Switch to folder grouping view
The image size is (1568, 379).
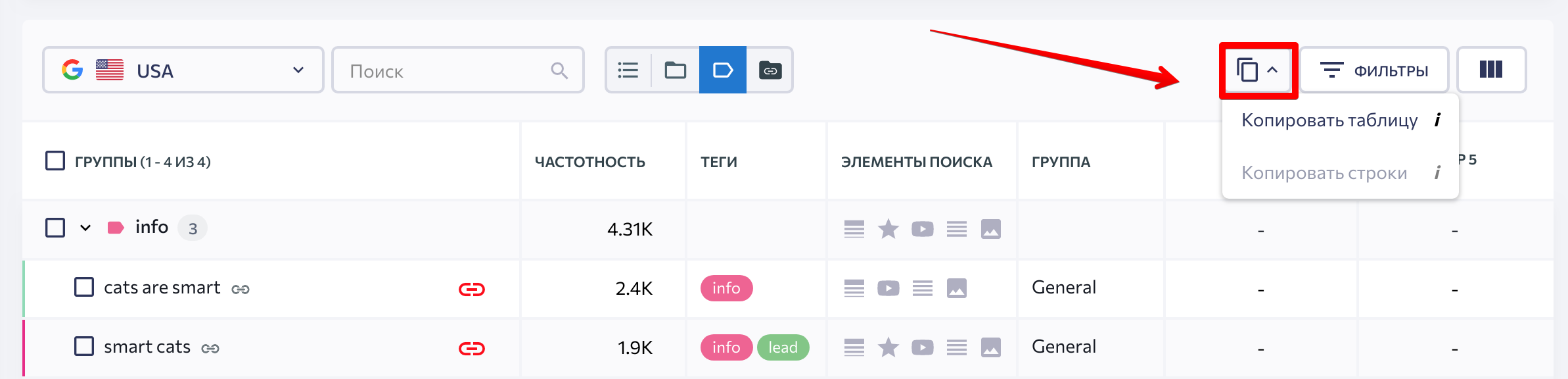(x=676, y=70)
